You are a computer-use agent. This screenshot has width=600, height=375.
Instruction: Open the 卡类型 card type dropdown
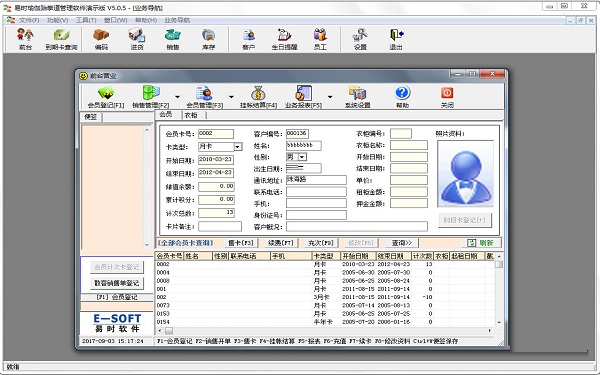[x=238, y=147]
